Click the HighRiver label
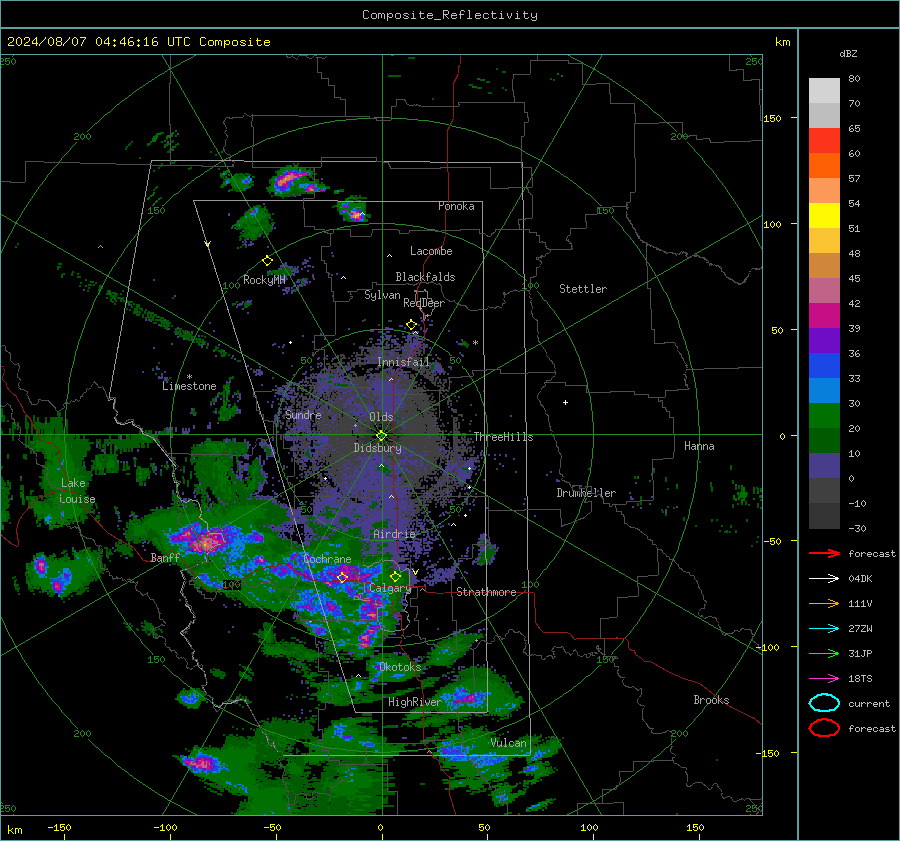The width and height of the screenshot is (900, 841). coord(415,702)
